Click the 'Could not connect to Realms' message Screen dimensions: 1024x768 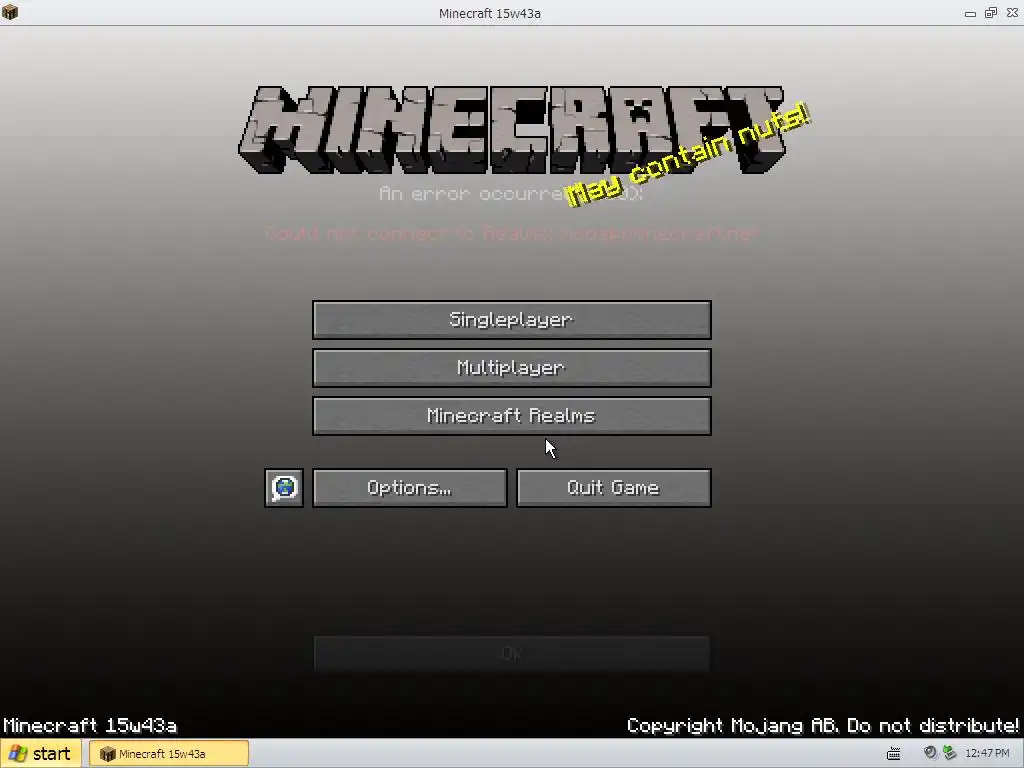coord(512,233)
